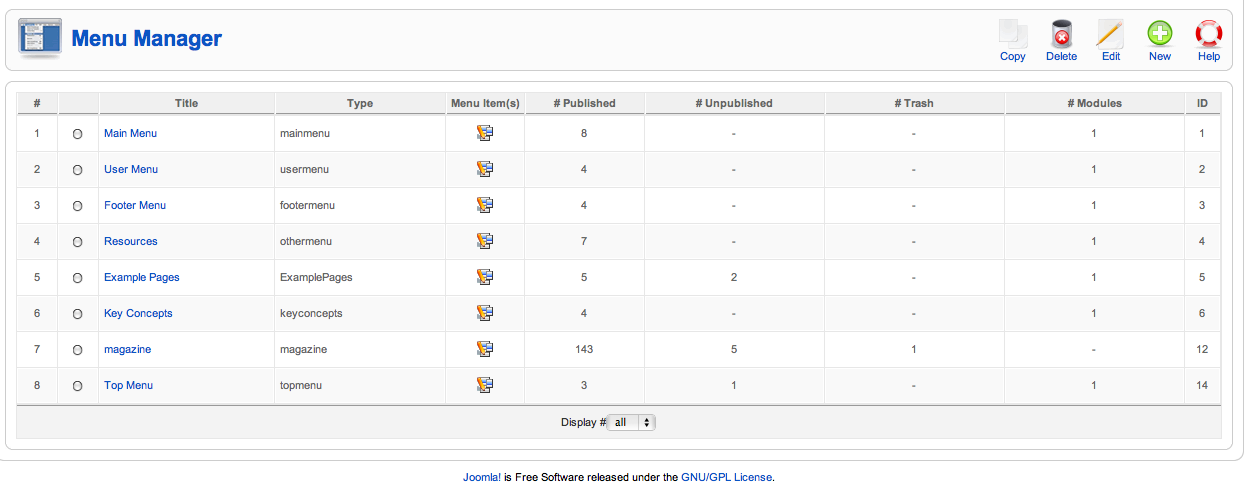The image size is (1251, 493).
Task: Open the magazine menu link
Action: (x=127, y=349)
